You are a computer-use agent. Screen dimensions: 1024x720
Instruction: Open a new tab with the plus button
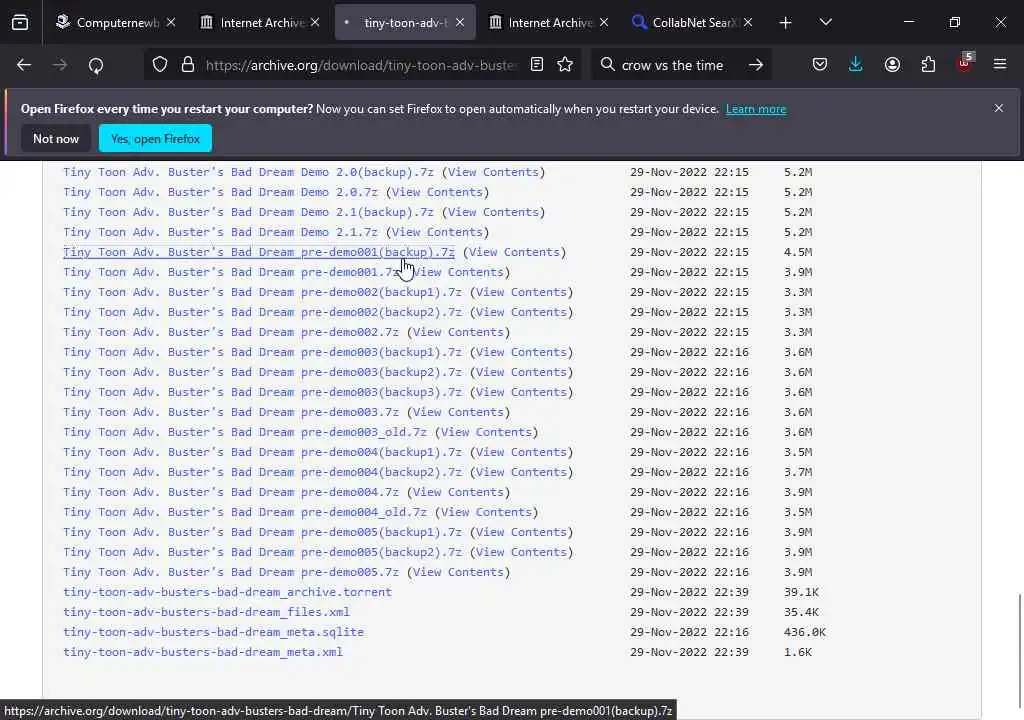pyautogui.click(x=785, y=23)
